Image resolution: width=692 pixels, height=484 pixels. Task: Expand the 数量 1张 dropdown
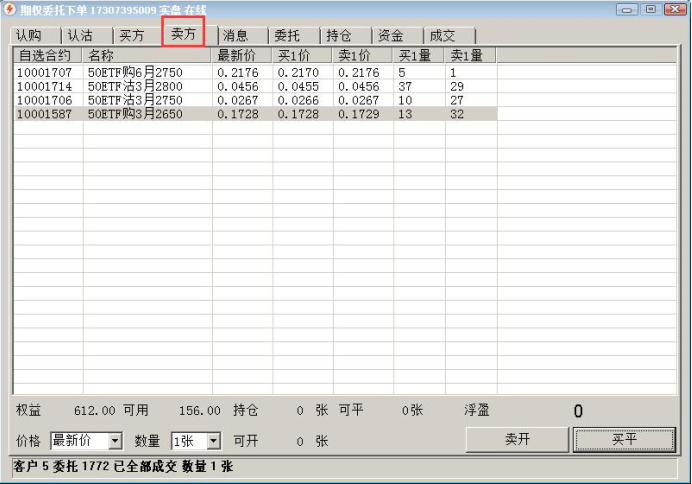(x=214, y=441)
